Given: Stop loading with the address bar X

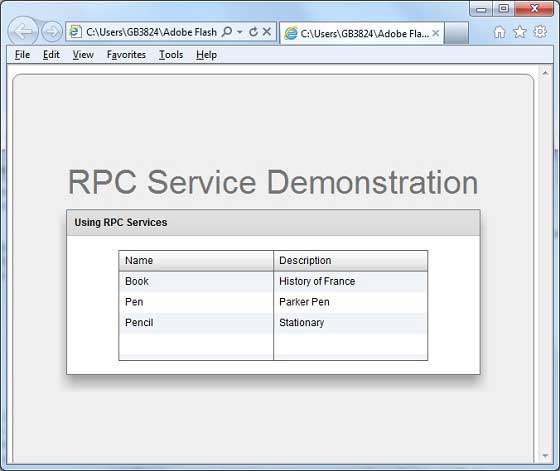Looking at the screenshot, I should [267, 32].
